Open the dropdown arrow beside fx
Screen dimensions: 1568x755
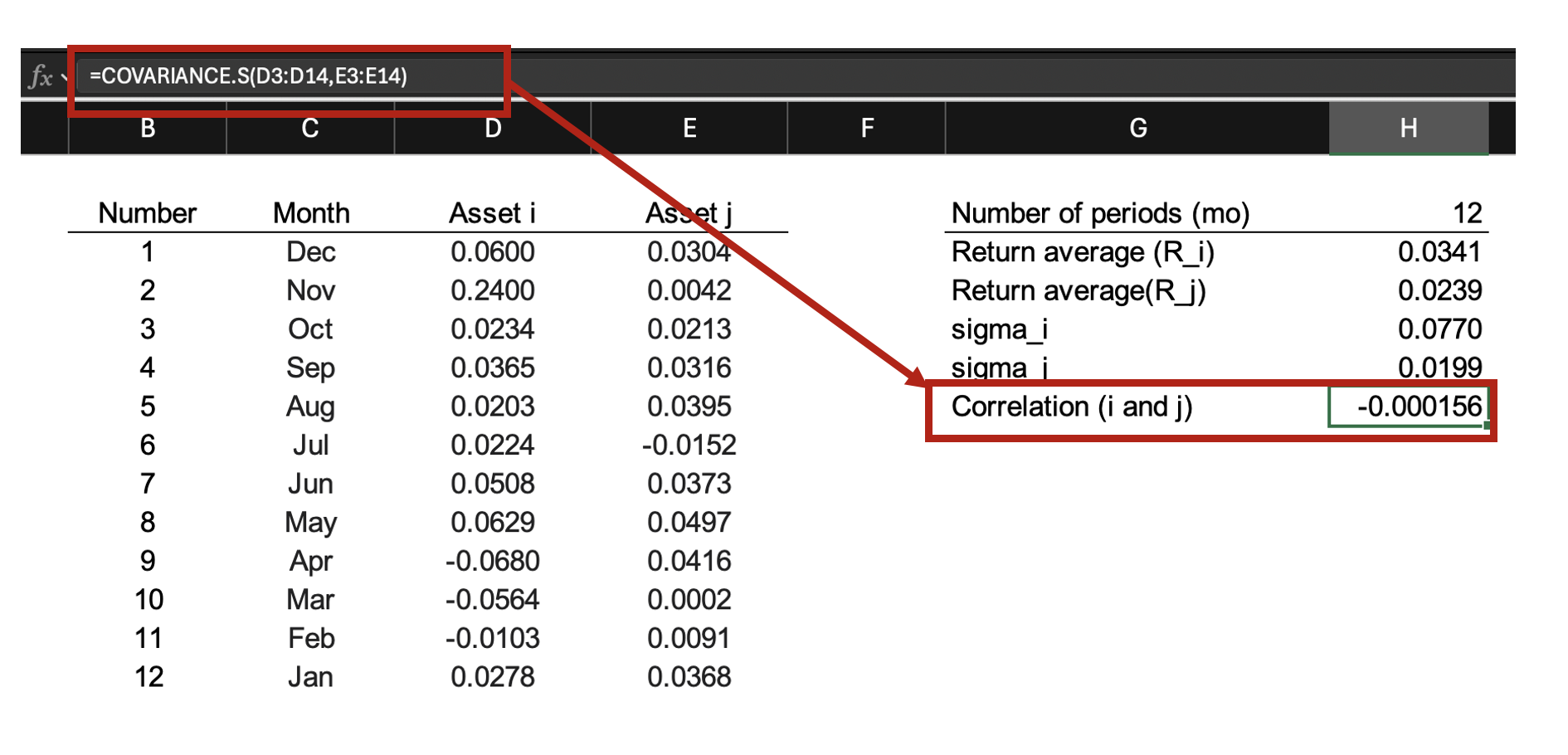[x=64, y=77]
